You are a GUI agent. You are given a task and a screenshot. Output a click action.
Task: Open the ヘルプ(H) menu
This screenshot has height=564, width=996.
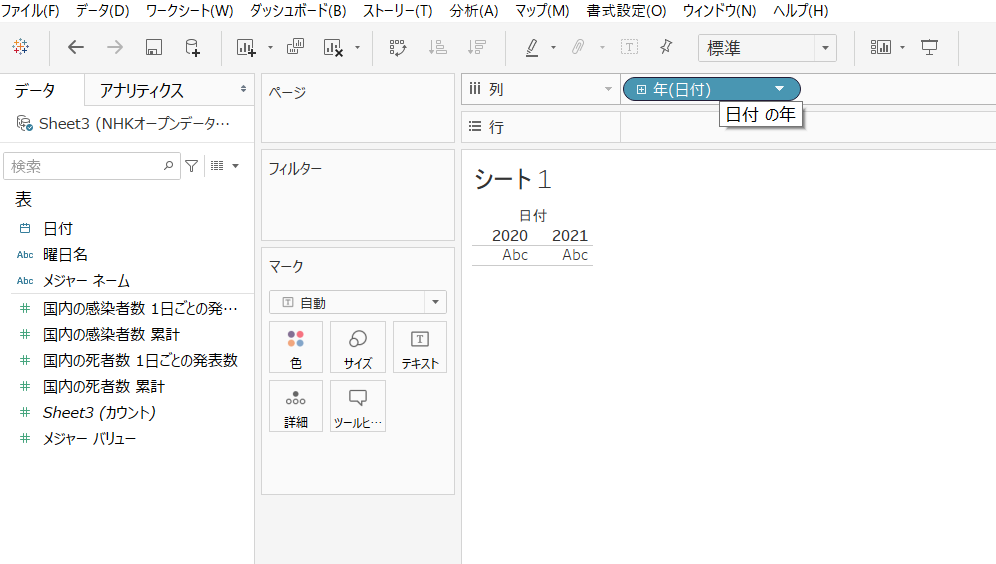800,11
